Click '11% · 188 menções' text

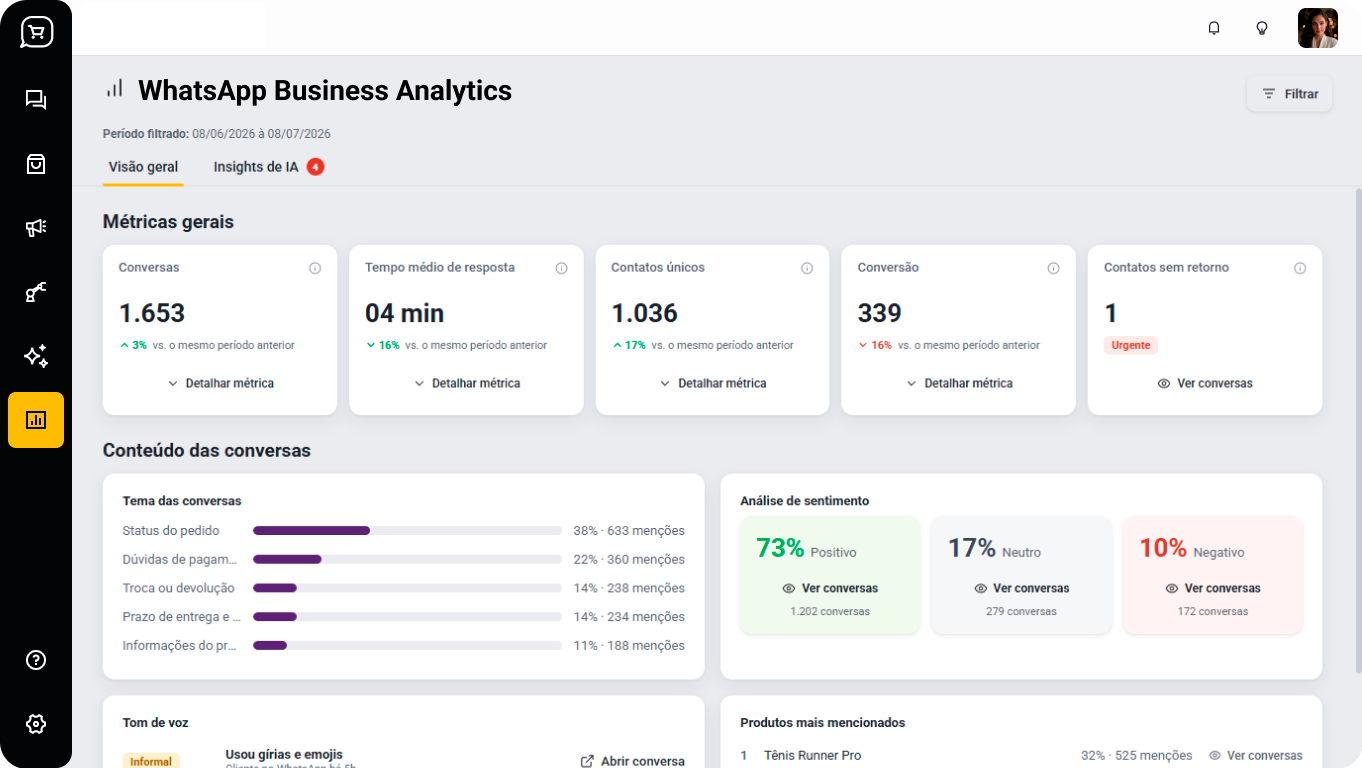[629, 645]
